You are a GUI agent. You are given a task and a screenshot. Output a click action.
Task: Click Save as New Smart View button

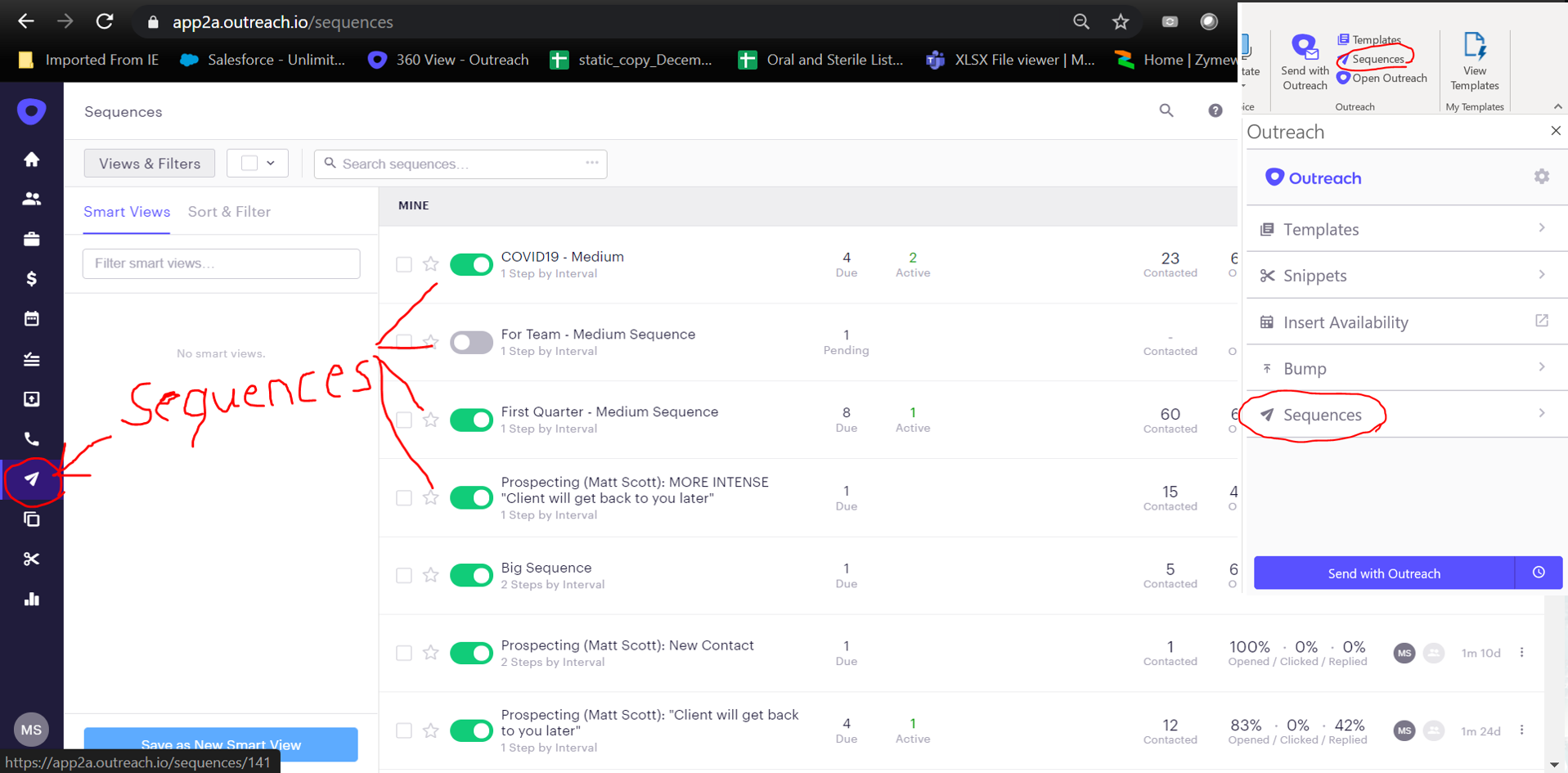(221, 744)
